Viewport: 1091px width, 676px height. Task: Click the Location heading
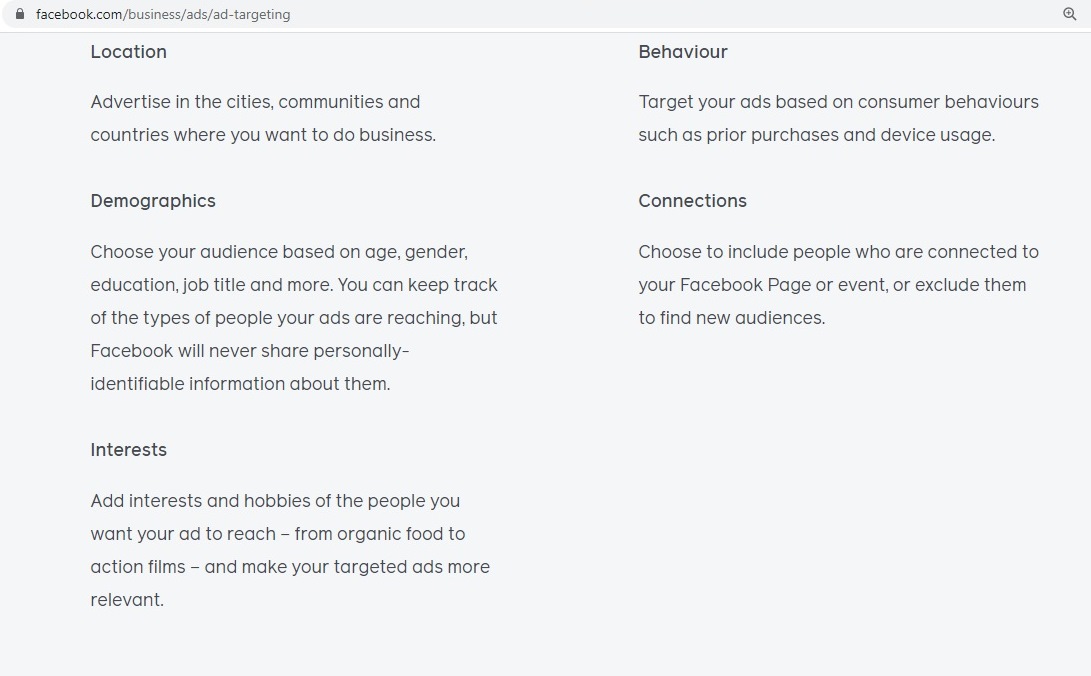(x=129, y=52)
